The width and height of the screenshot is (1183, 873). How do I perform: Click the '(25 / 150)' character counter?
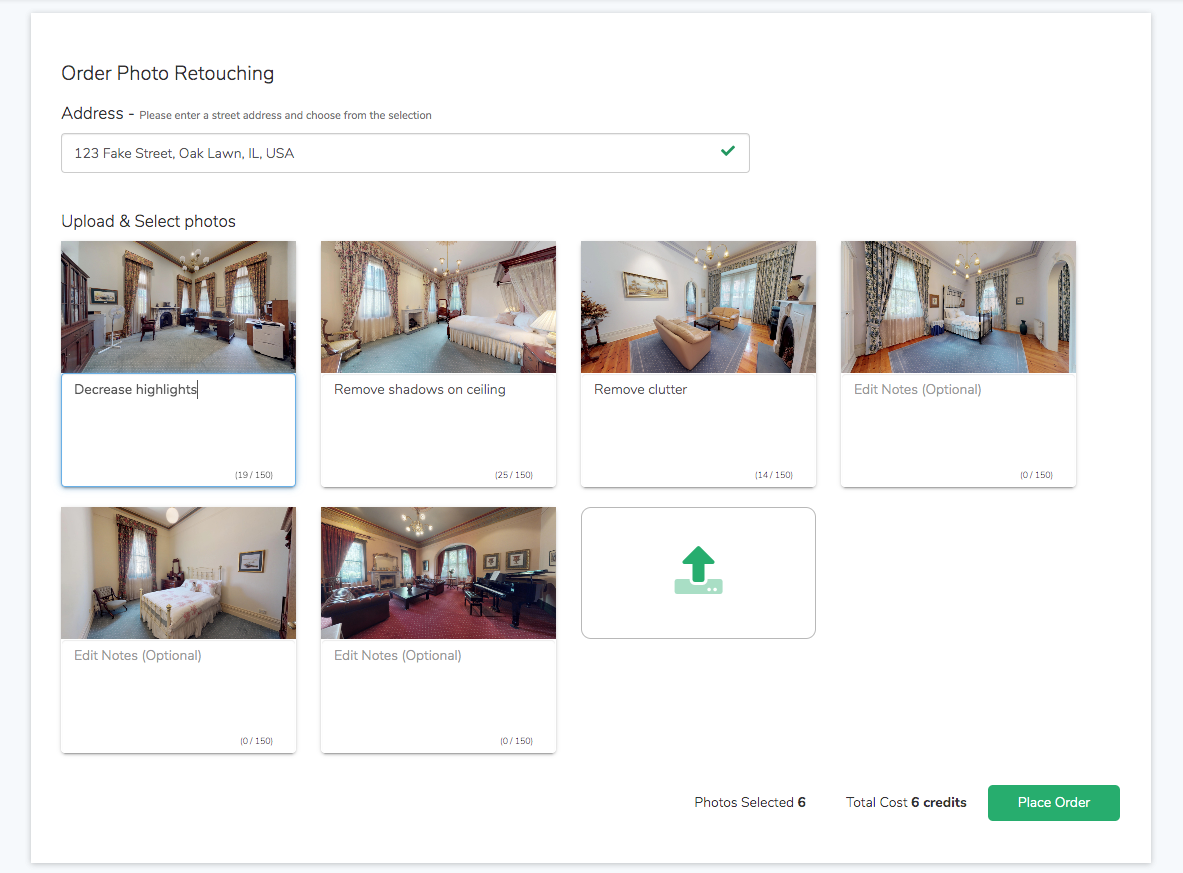(514, 475)
